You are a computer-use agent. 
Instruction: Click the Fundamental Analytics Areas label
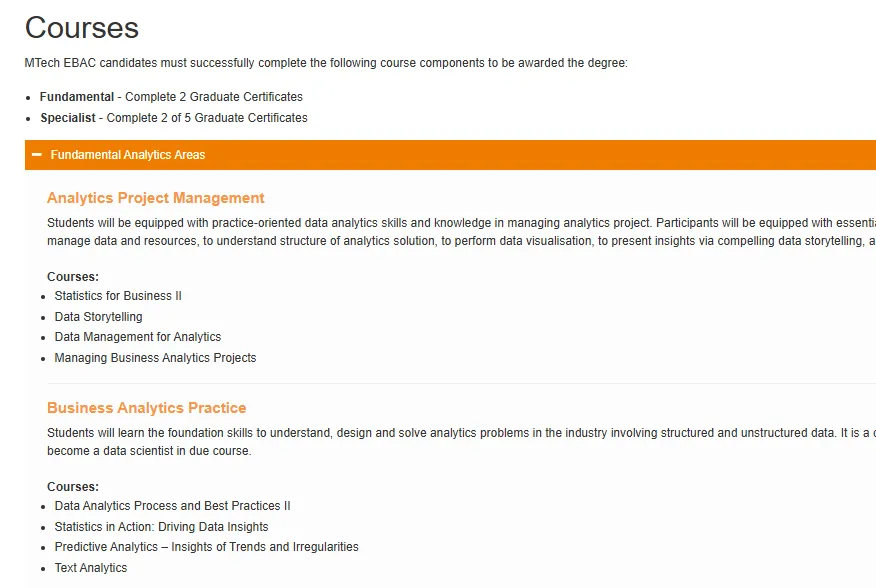128,155
